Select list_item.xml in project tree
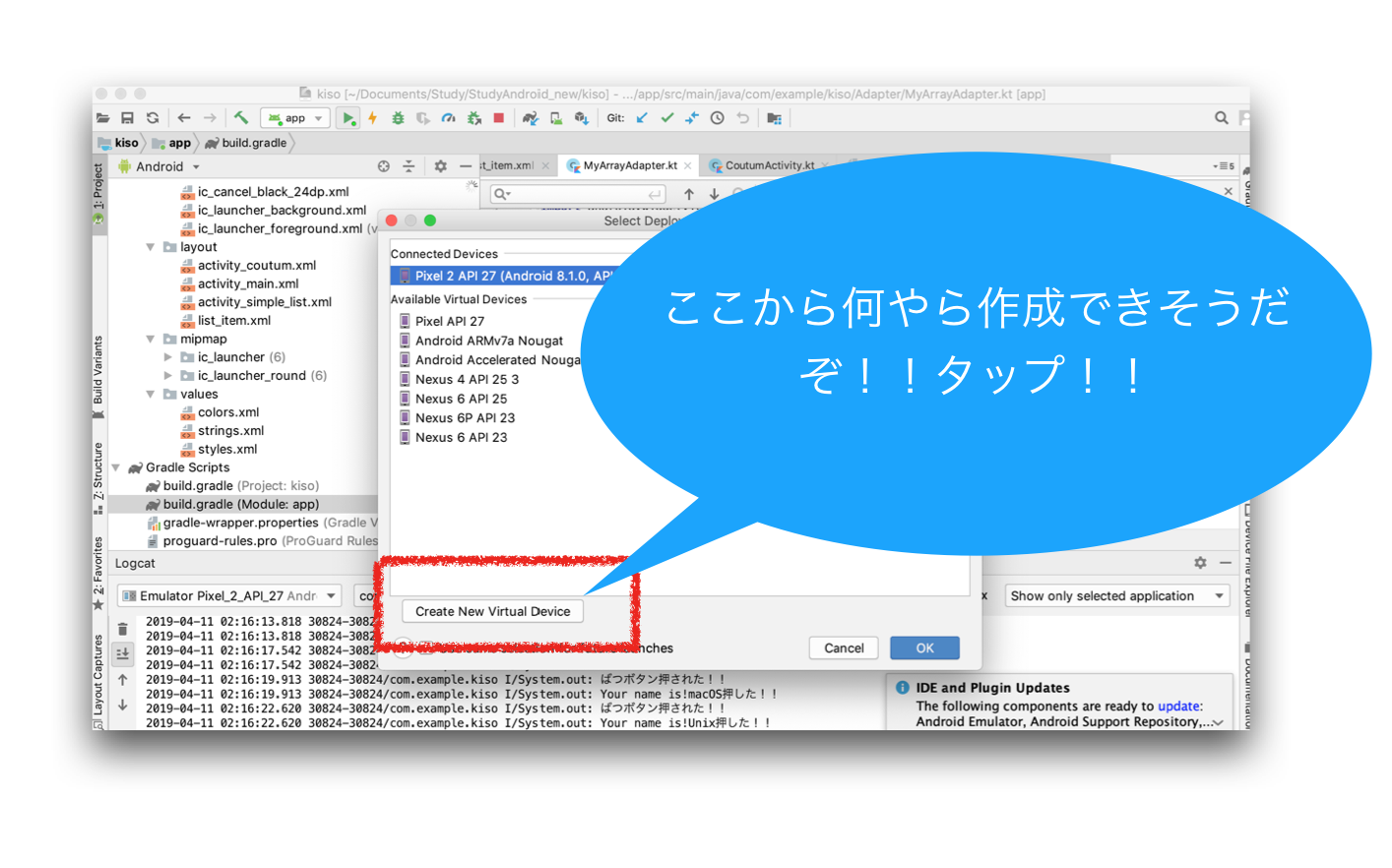1392x868 pixels. (234, 321)
